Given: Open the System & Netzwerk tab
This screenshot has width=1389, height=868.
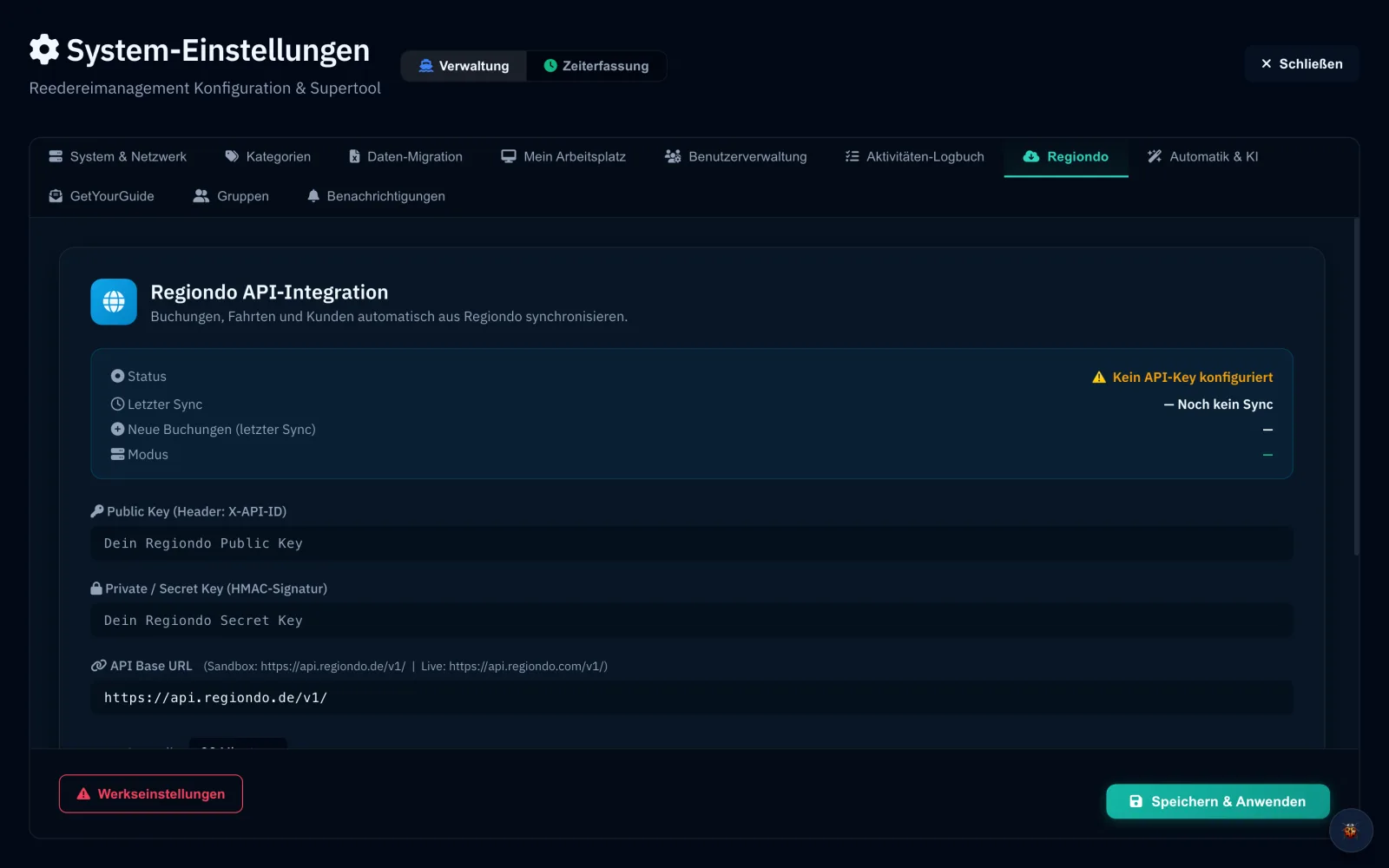Looking at the screenshot, I should click(x=117, y=157).
